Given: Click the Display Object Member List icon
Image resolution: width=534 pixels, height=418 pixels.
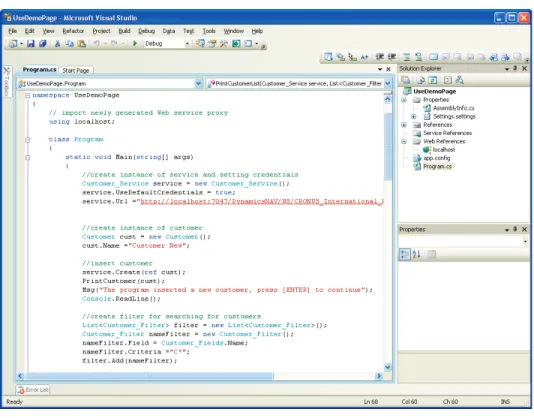Looking at the screenshot, I should pyautogui.click(x=328, y=57).
